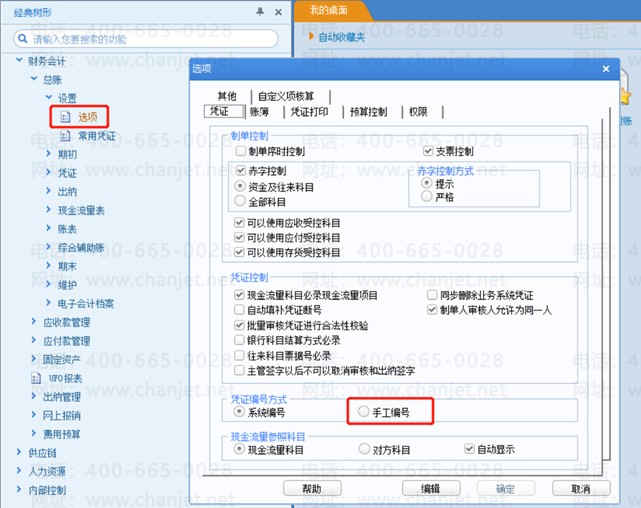Viewport: 641px width, 508px height.
Task: Select 选项 in the tree
Action: click(x=87, y=117)
